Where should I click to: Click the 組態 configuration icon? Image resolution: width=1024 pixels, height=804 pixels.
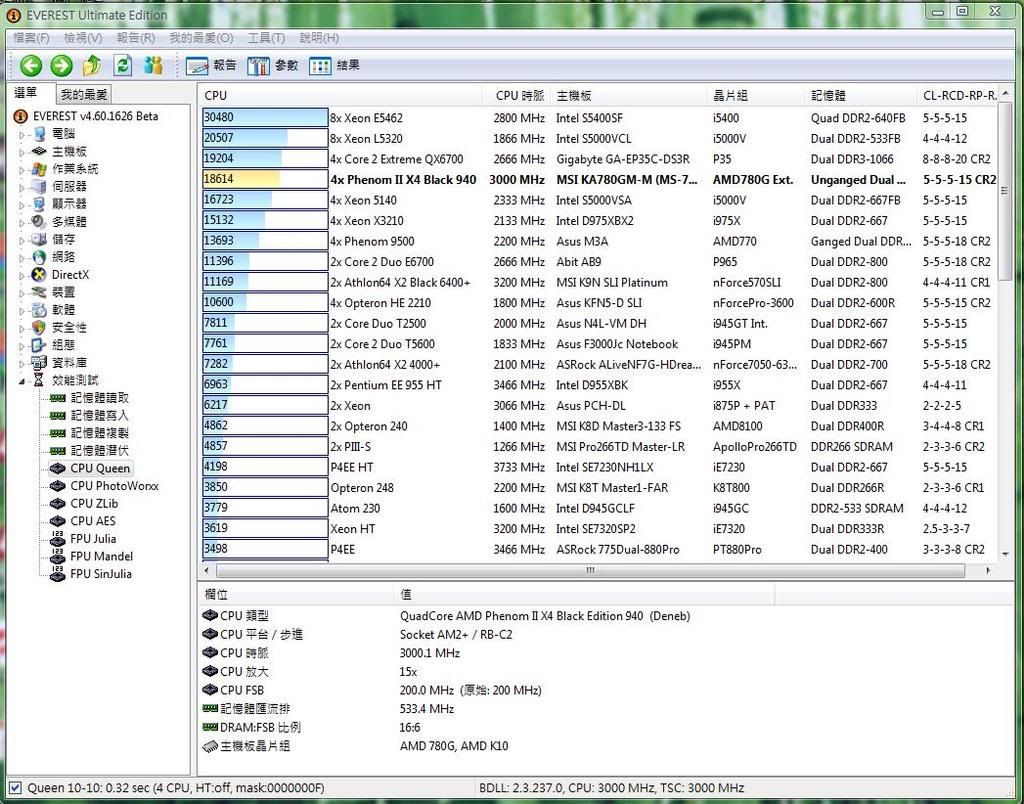point(39,346)
